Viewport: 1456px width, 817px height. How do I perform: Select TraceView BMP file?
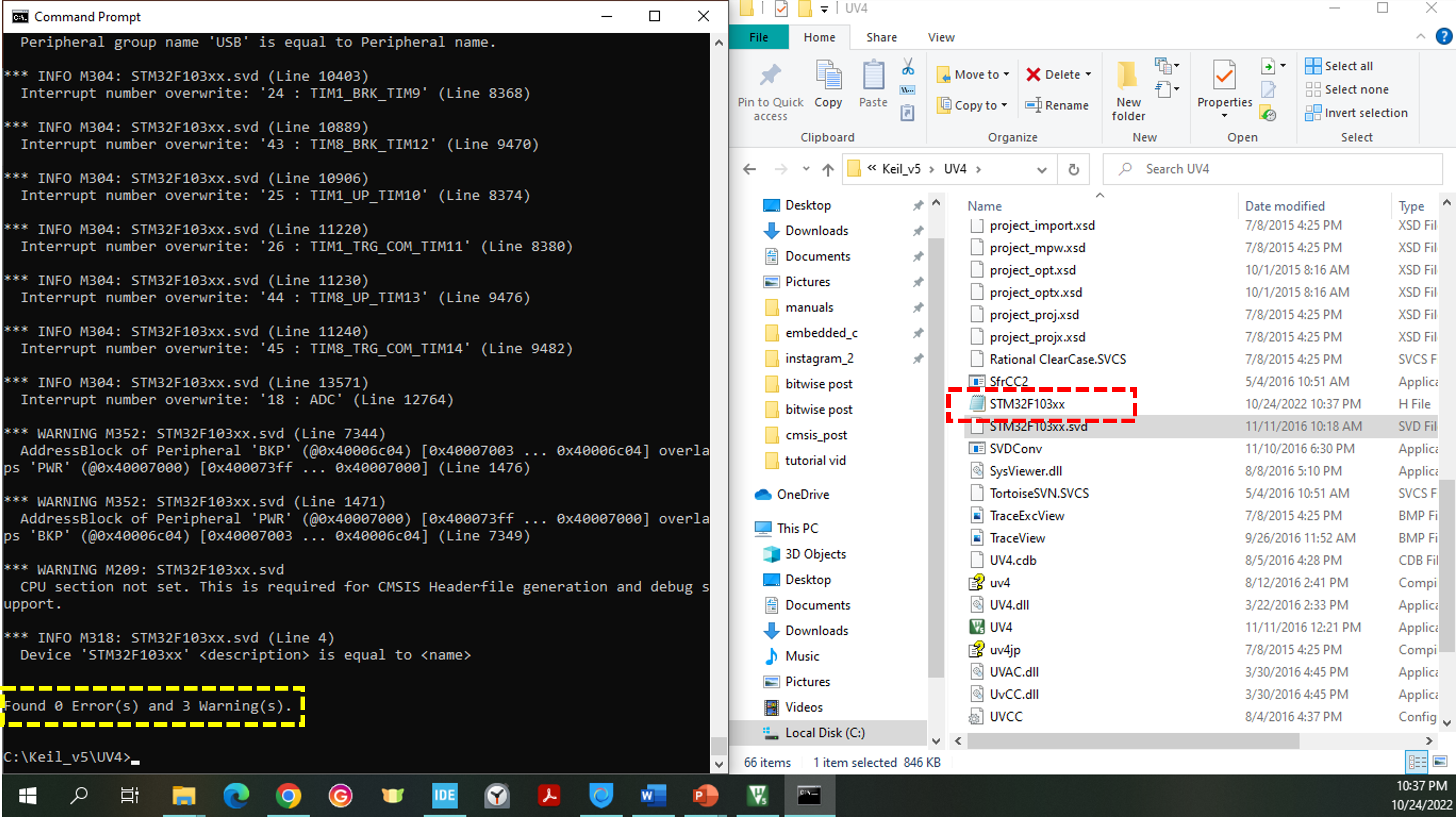click(1017, 538)
